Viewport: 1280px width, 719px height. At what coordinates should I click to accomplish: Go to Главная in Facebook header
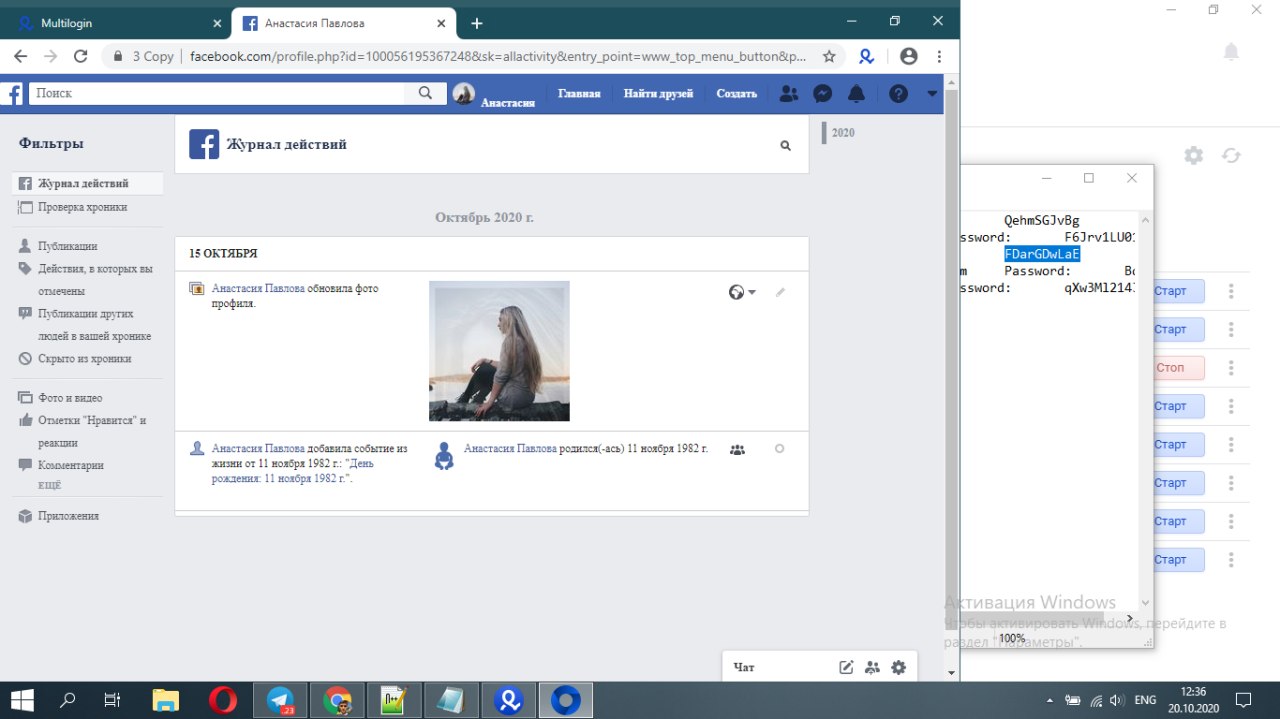[x=579, y=94]
